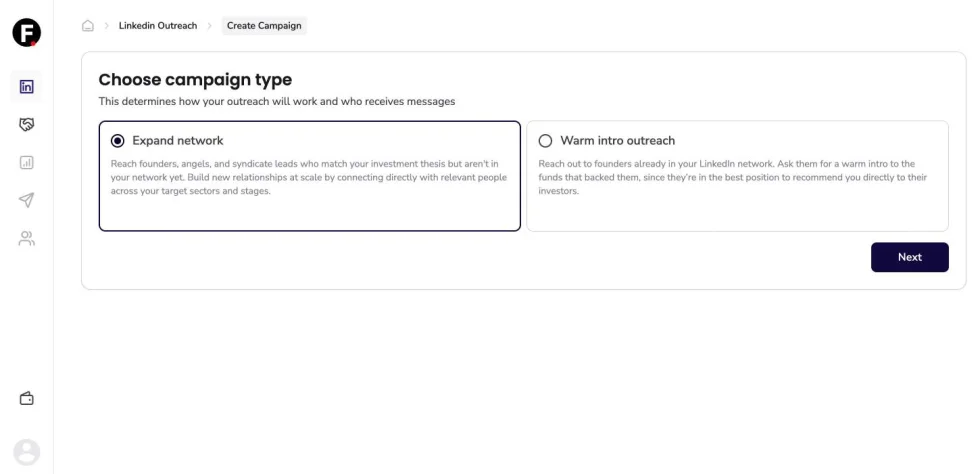The height and width of the screenshot is (474, 980).
Task: Select the Expand network radio button
Action: click(118, 141)
